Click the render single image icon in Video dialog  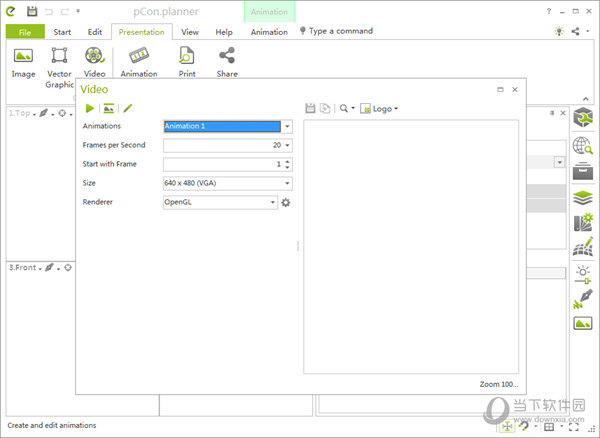(109, 109)
